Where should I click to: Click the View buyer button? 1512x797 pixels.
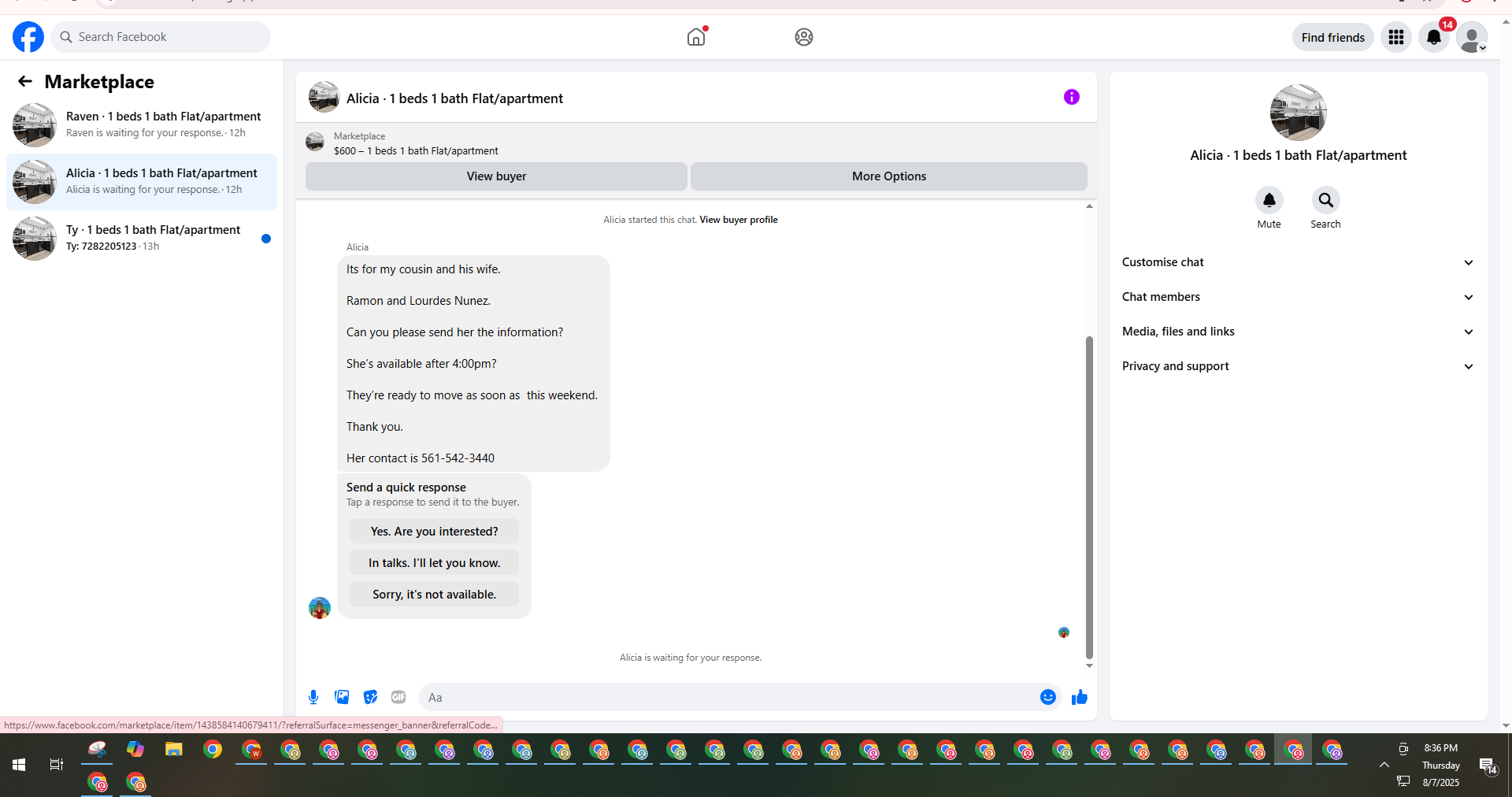pyautogui.click(x=496, y=176)
